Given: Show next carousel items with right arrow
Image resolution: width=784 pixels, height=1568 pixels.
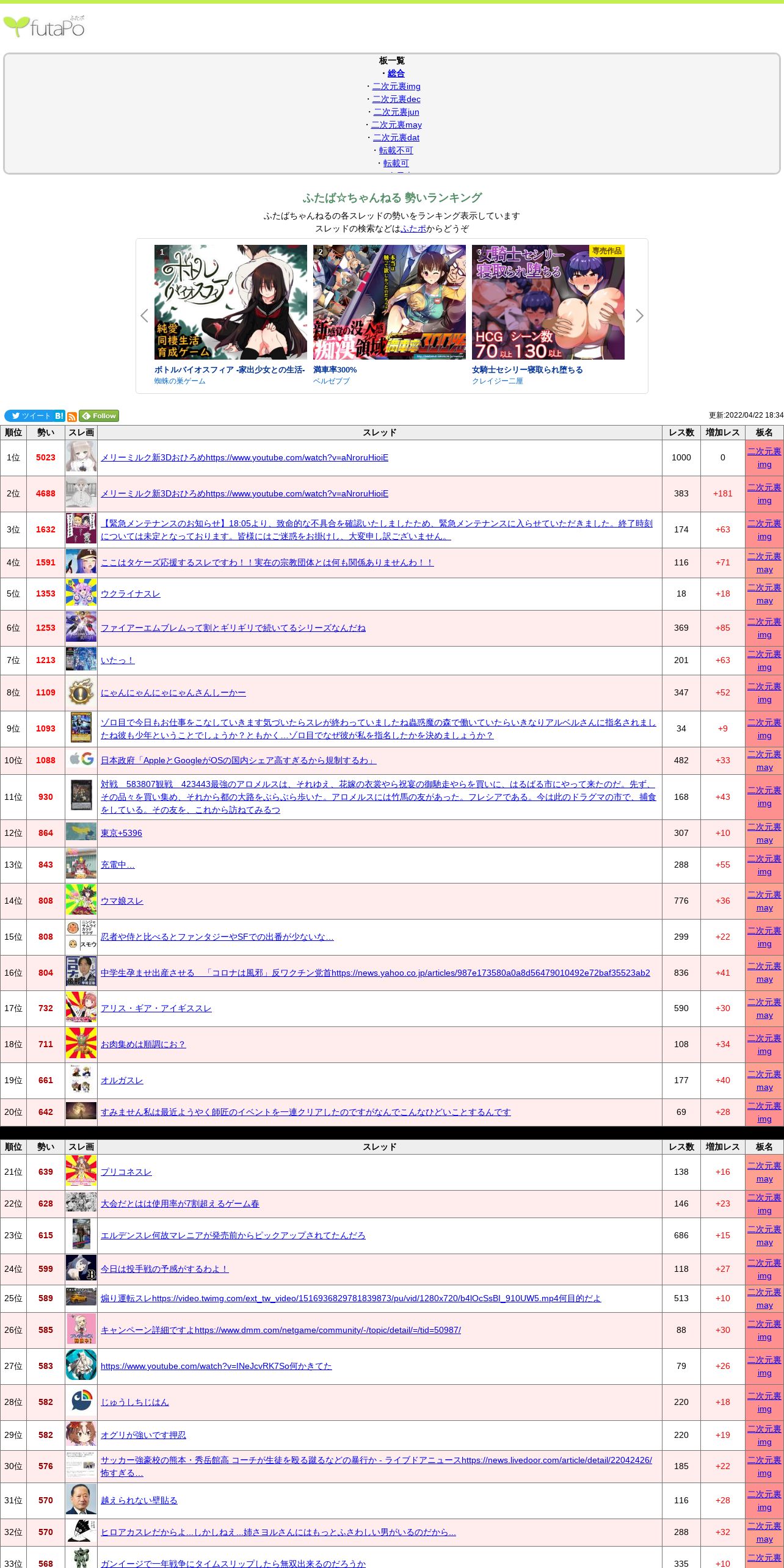Looking at the screenshot, I should [x=639, y=316].
